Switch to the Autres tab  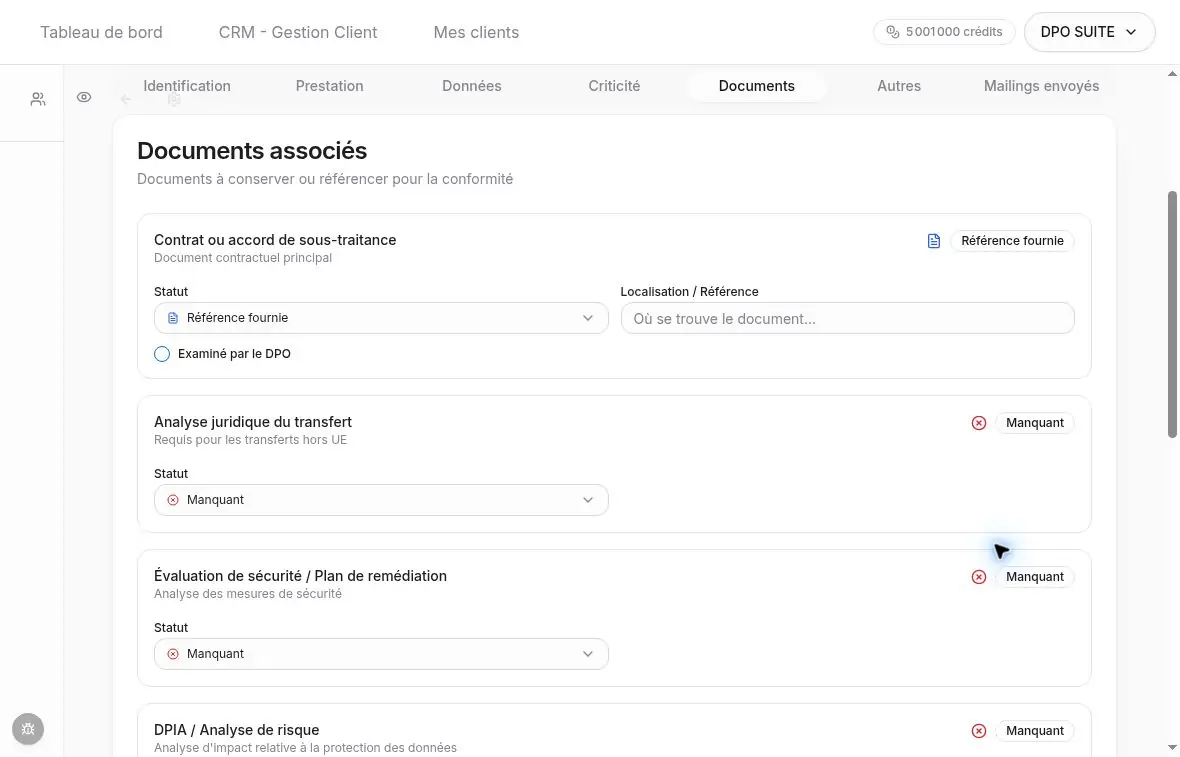pyautogui.click(x=899, y=86)
